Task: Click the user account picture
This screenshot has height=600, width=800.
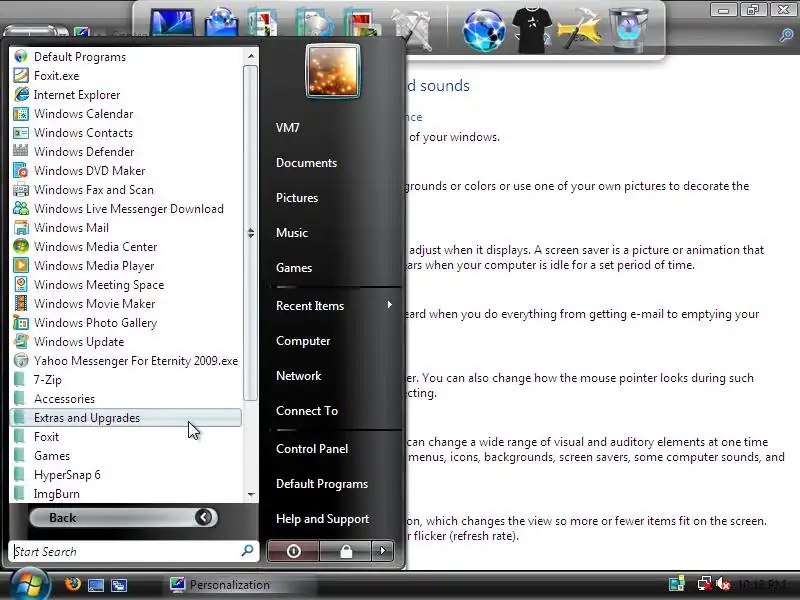Action: (333, 71)
